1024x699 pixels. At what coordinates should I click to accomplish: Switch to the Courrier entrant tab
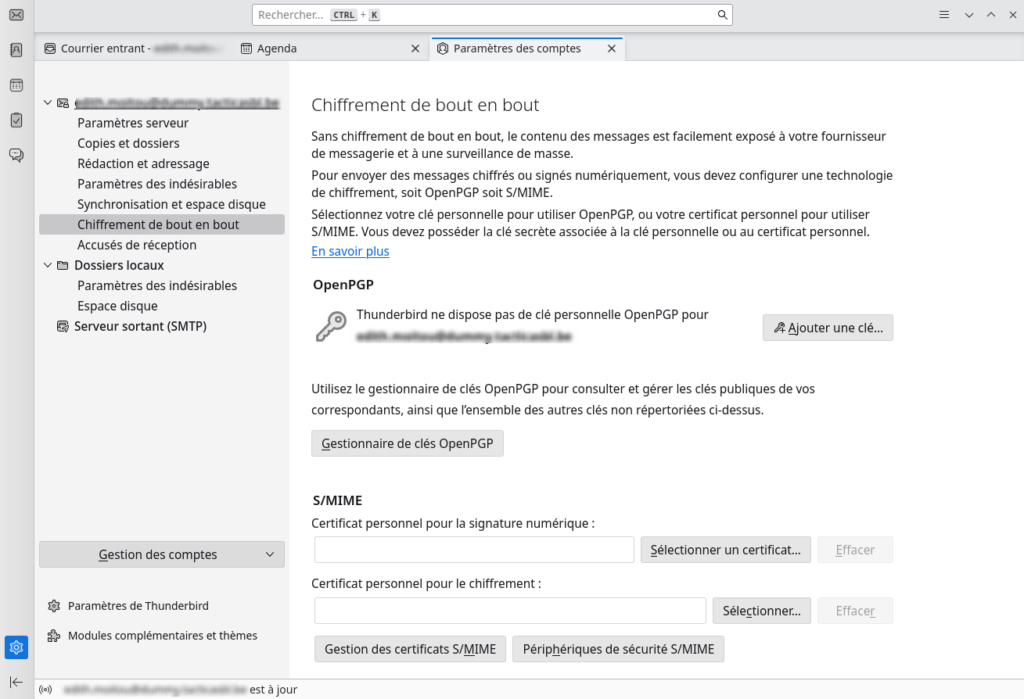pos(133,48)
